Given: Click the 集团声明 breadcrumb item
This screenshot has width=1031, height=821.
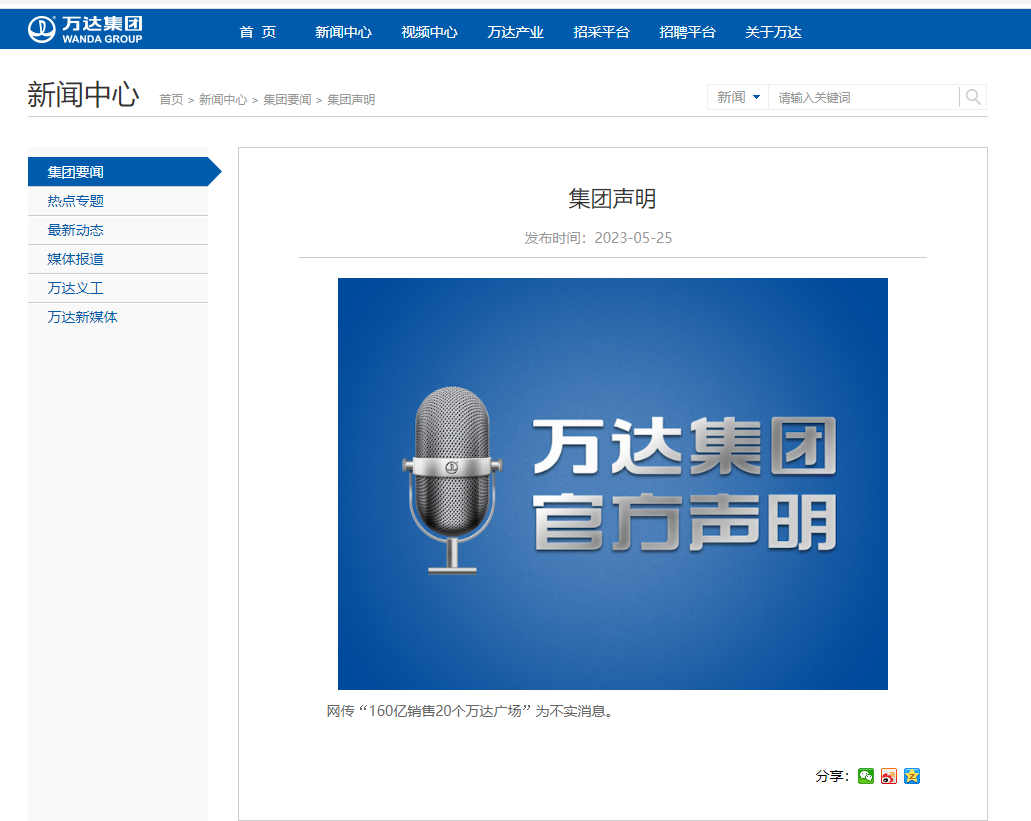Looking at the screenshot, I should click(x=351, y=100).
